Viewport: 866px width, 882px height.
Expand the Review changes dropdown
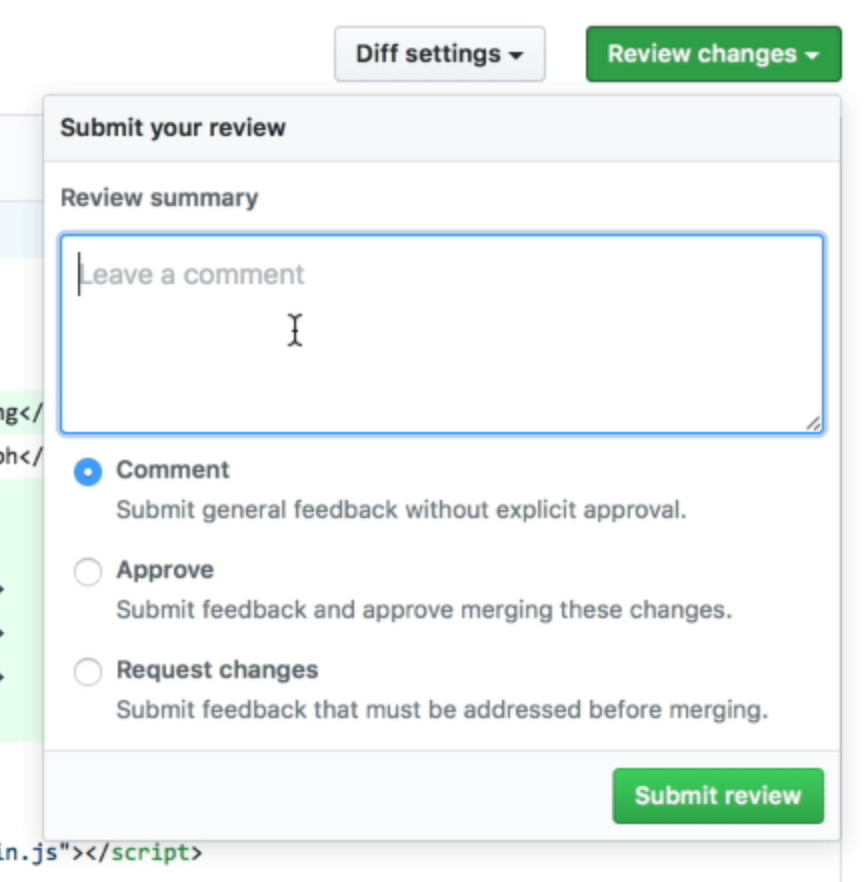coord(712,54)
